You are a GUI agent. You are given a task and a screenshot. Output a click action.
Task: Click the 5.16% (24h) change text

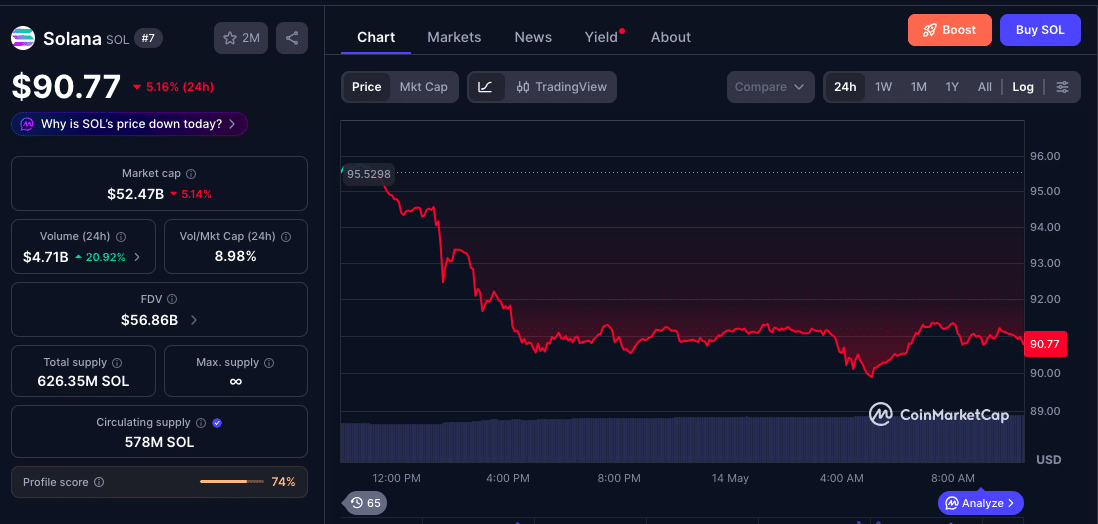point(179,87)
